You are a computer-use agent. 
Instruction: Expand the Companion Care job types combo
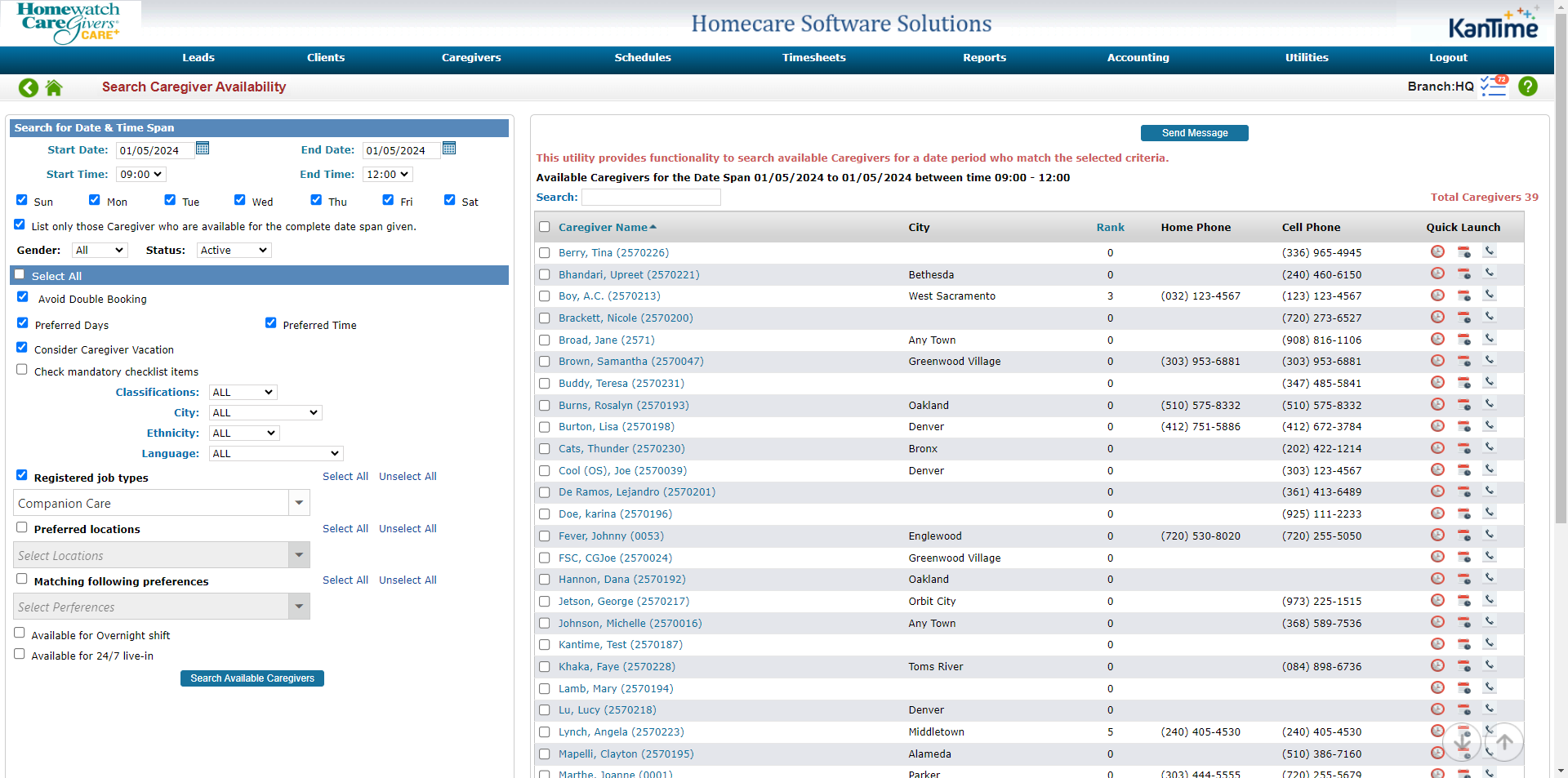tap(299, 503)
